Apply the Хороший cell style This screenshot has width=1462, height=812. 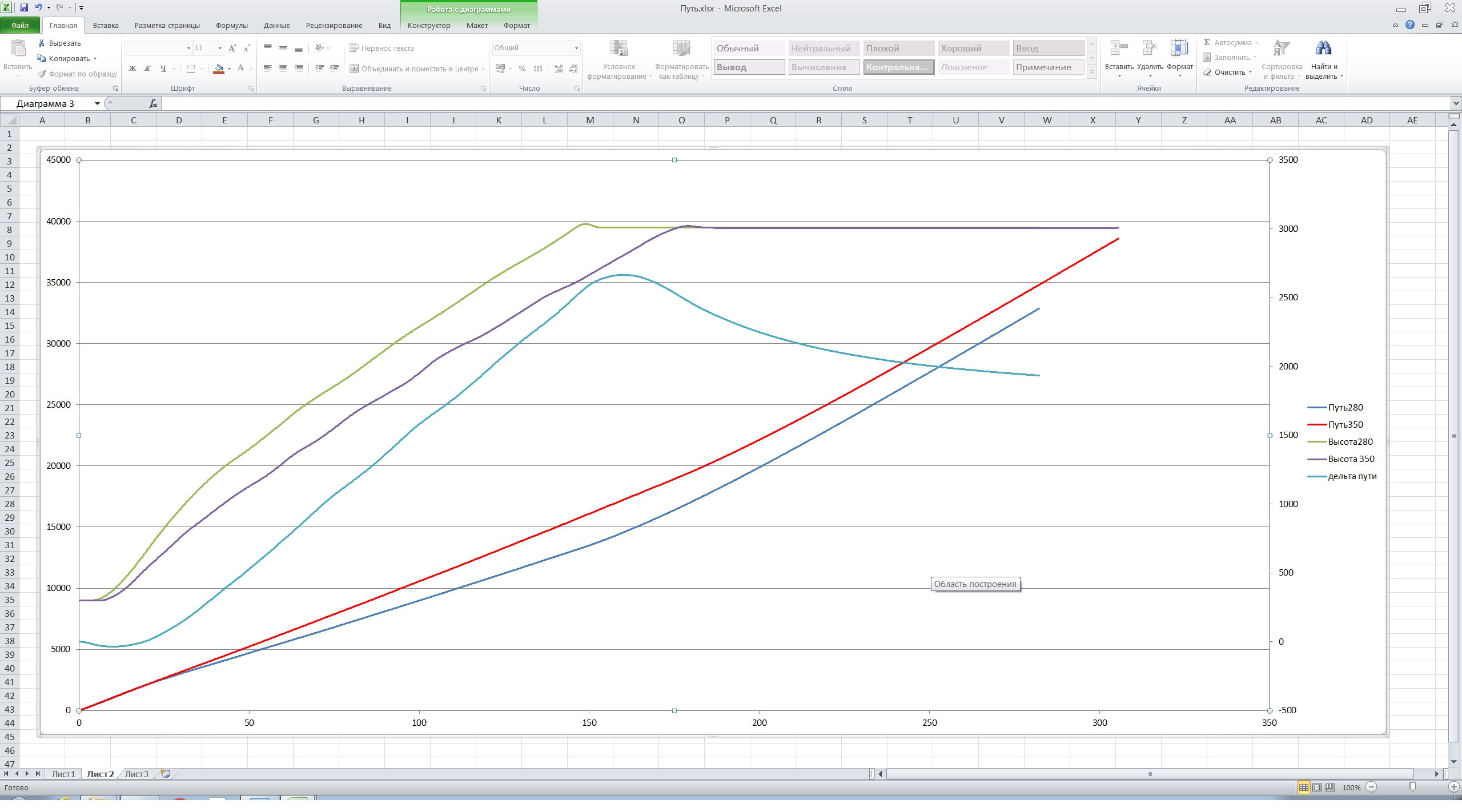tap(973, 49)
